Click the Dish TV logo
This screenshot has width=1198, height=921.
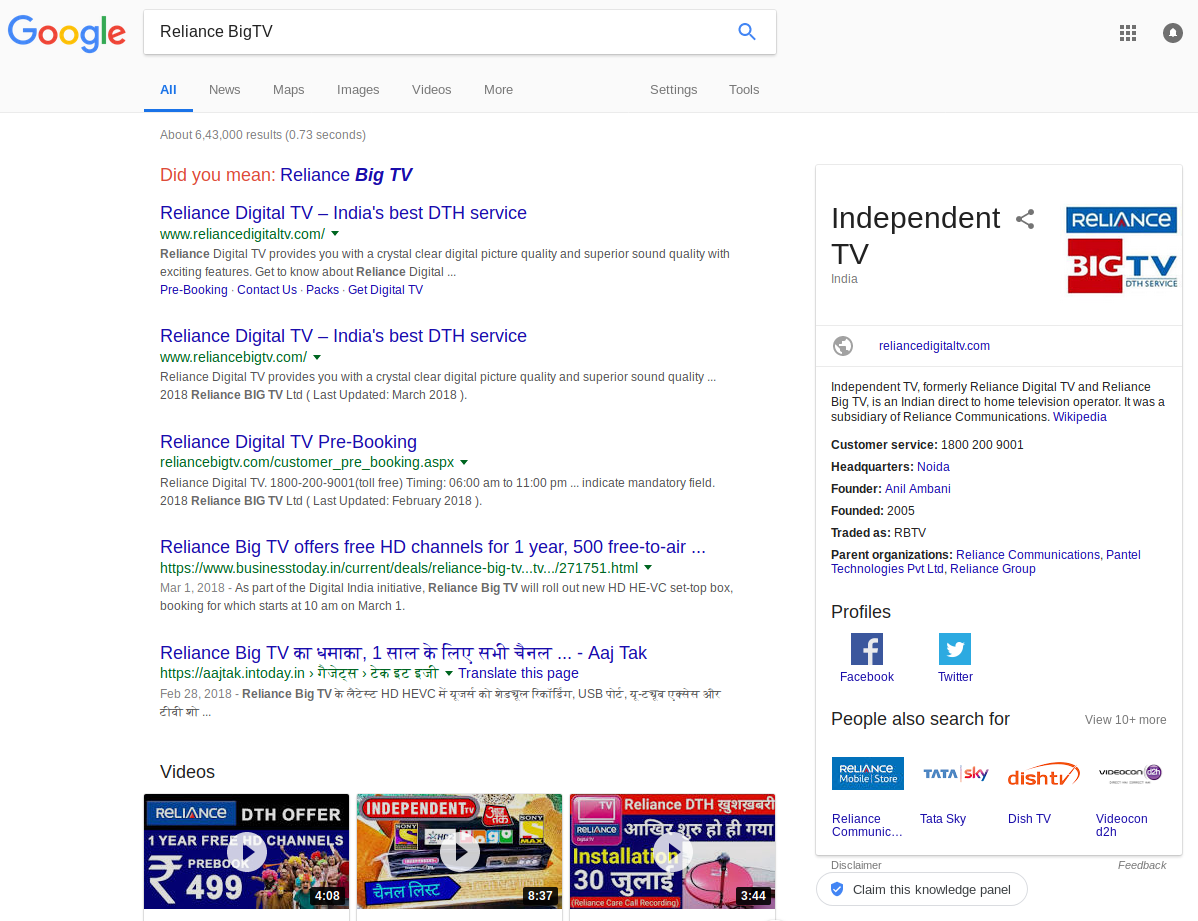[x=1044, y=775]
